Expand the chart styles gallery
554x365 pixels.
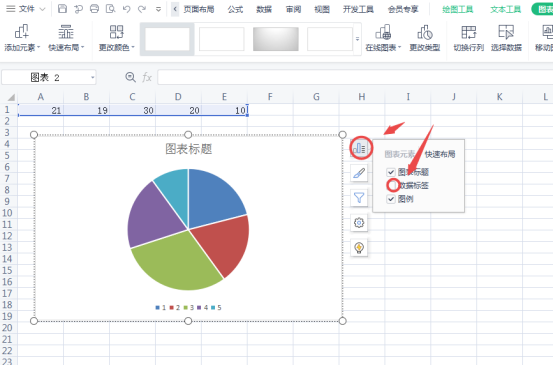(x=357, y=39)
